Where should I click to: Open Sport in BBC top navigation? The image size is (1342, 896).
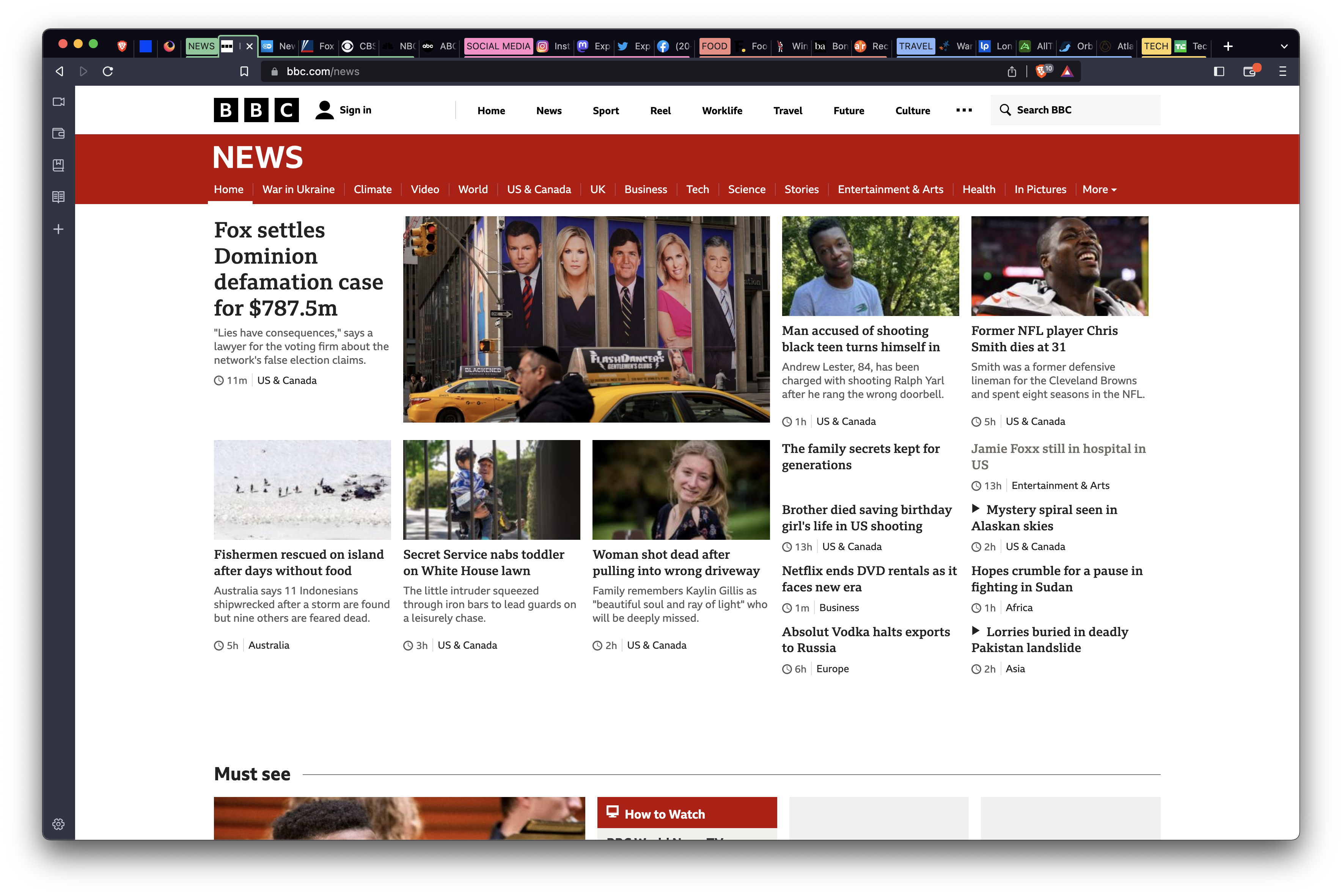[606, 111]
